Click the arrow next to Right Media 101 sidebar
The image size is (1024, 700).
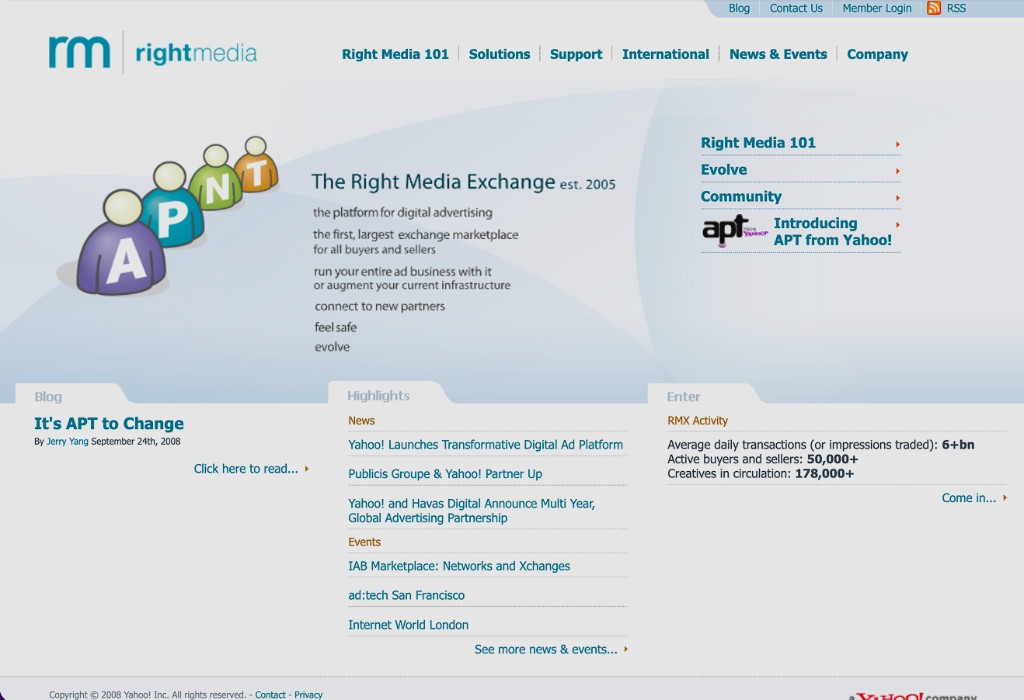pos(898,144)
